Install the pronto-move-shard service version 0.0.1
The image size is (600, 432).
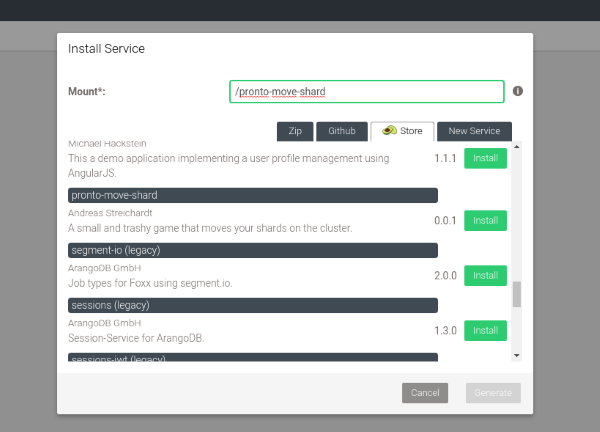coord(485,220)
